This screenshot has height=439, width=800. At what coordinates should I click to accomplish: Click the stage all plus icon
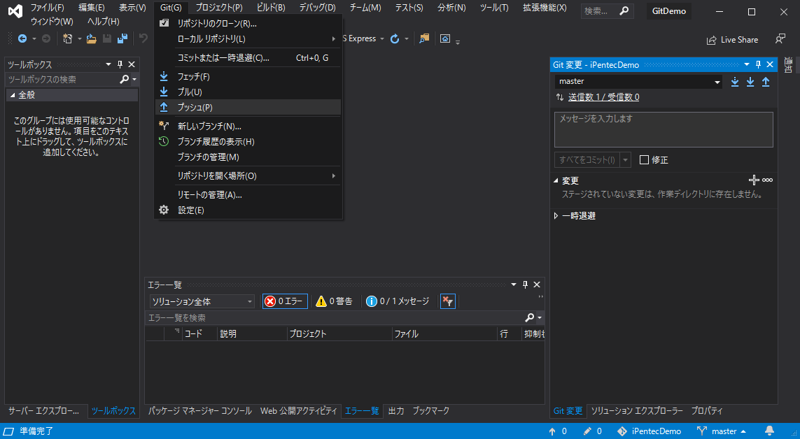[754, 180]
